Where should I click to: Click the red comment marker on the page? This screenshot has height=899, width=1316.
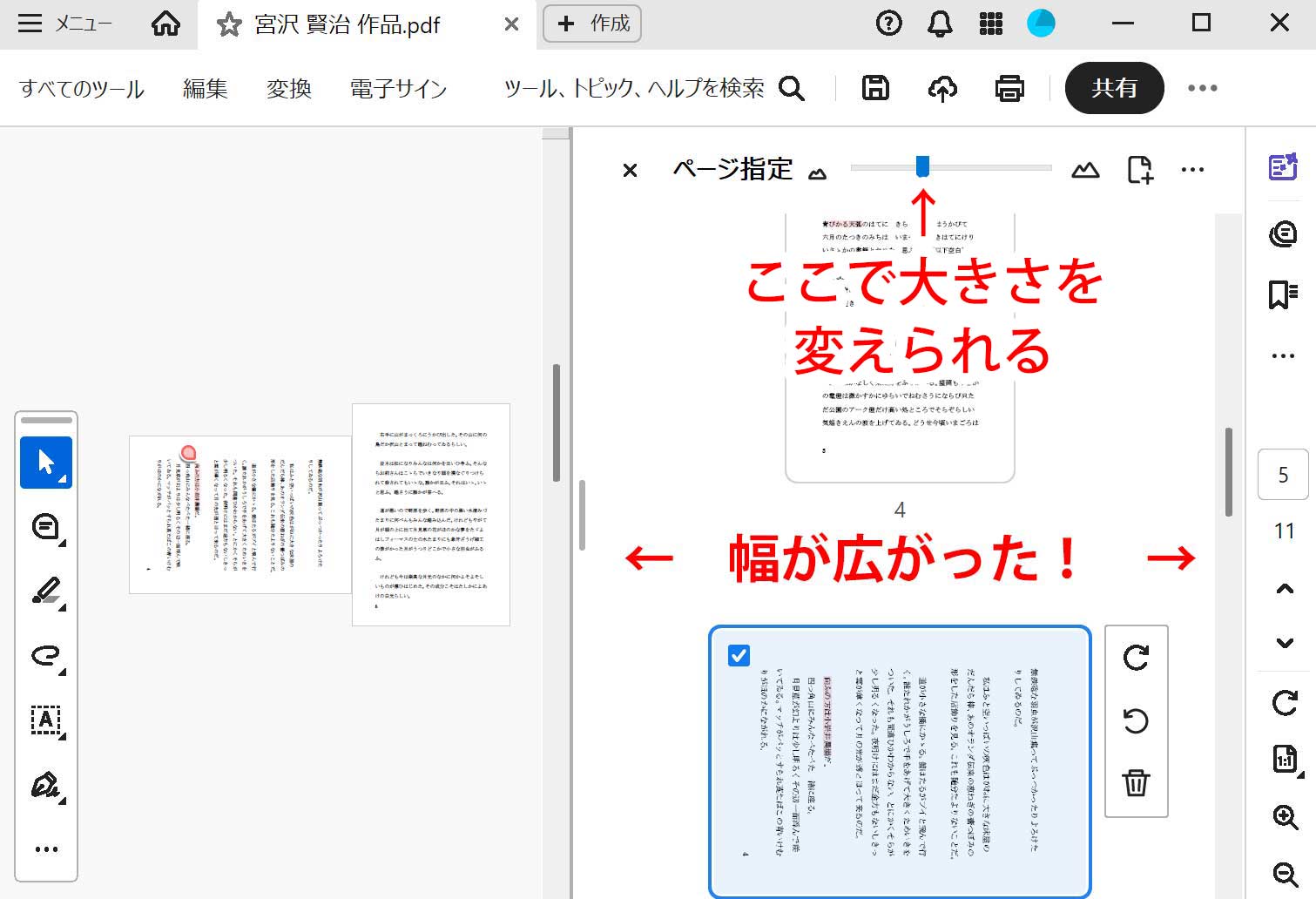188,454
